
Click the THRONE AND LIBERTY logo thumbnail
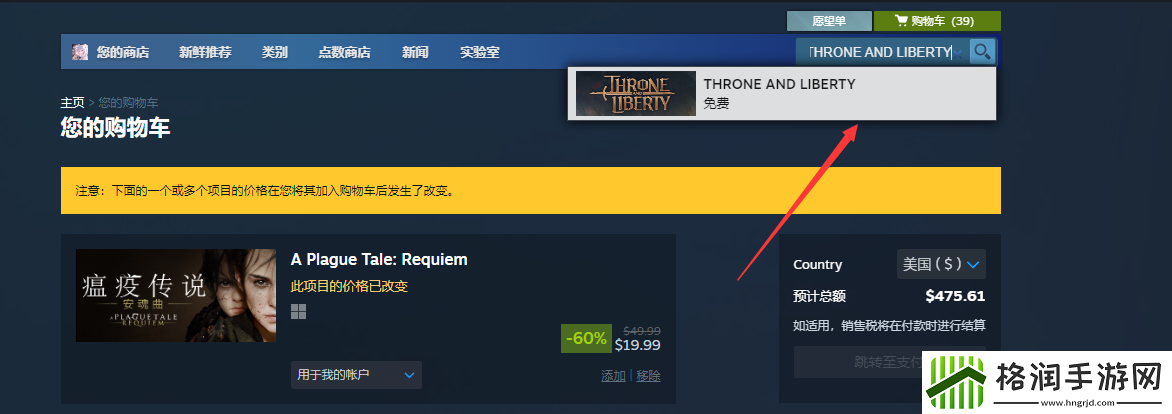[636, 93]
